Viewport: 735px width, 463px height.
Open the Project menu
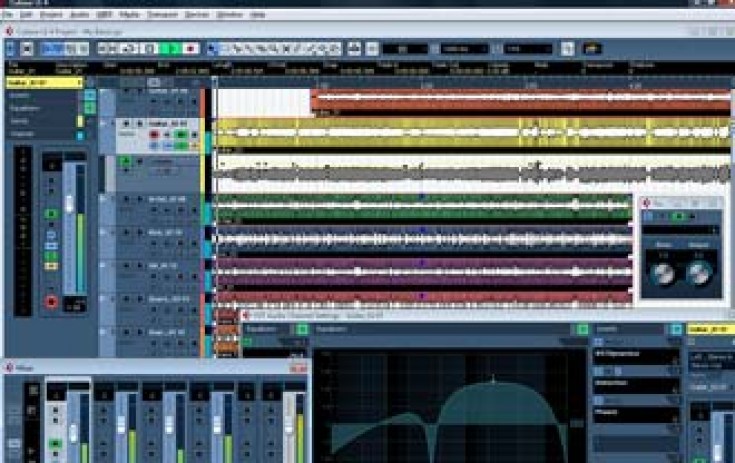click(x=51, y=15)
